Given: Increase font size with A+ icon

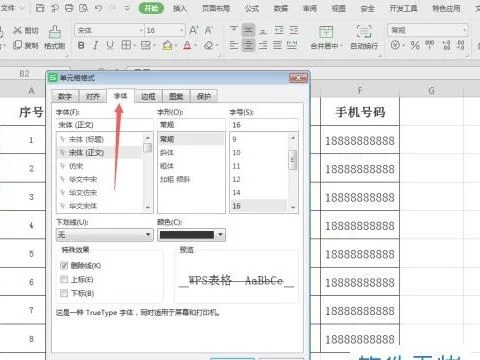Looking at the screenshot, I should point(194,30).
